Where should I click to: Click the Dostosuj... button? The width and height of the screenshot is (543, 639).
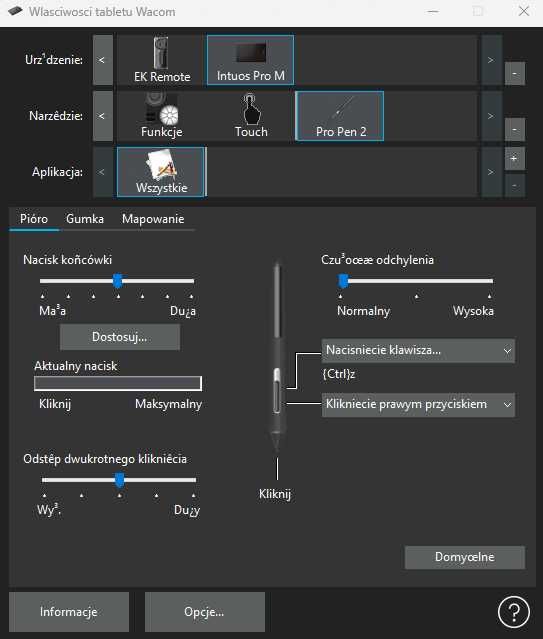120,337
